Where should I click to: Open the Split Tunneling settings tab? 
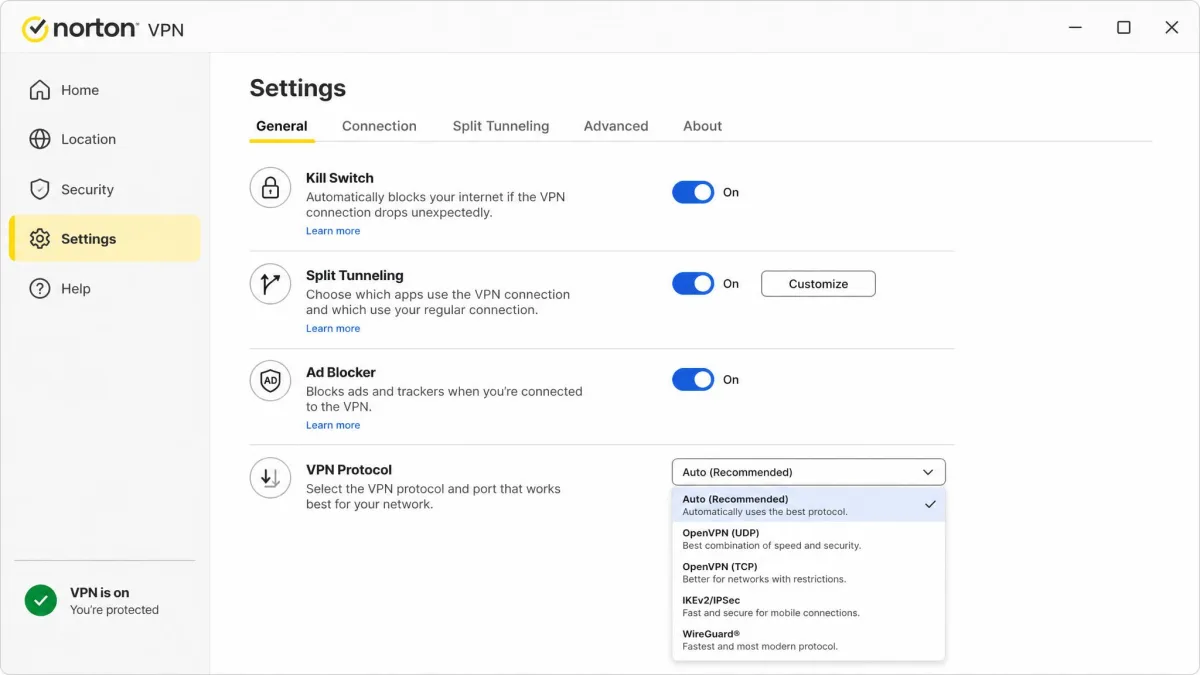501,126
